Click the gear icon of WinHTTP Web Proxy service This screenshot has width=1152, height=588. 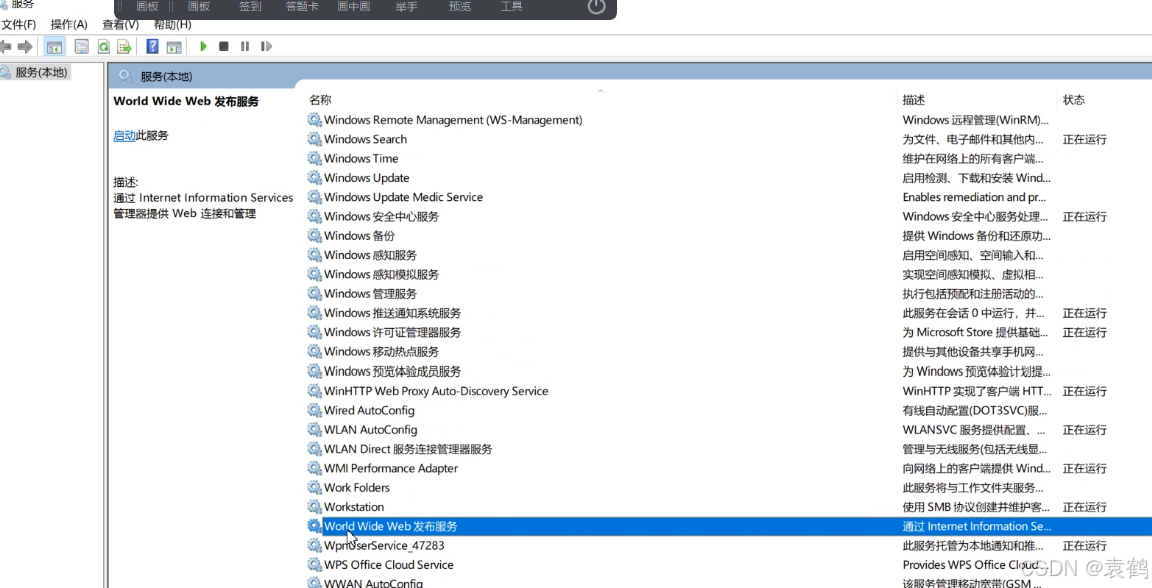(314, 390)
